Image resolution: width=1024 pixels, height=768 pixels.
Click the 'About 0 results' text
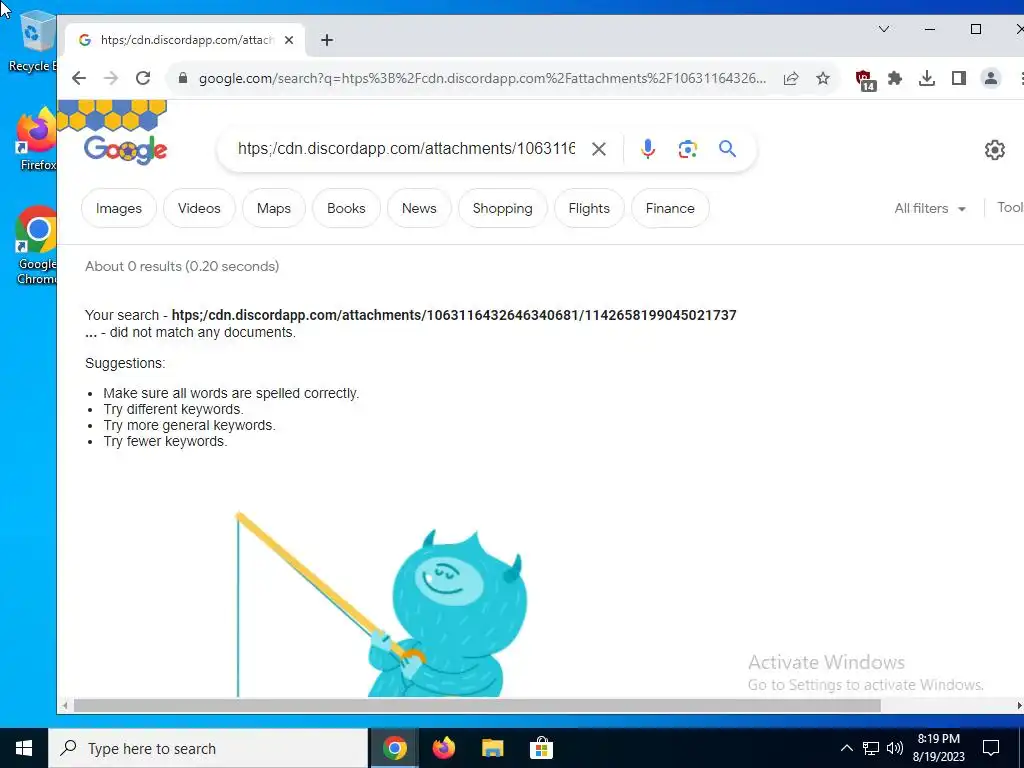(x=182, y=266)
